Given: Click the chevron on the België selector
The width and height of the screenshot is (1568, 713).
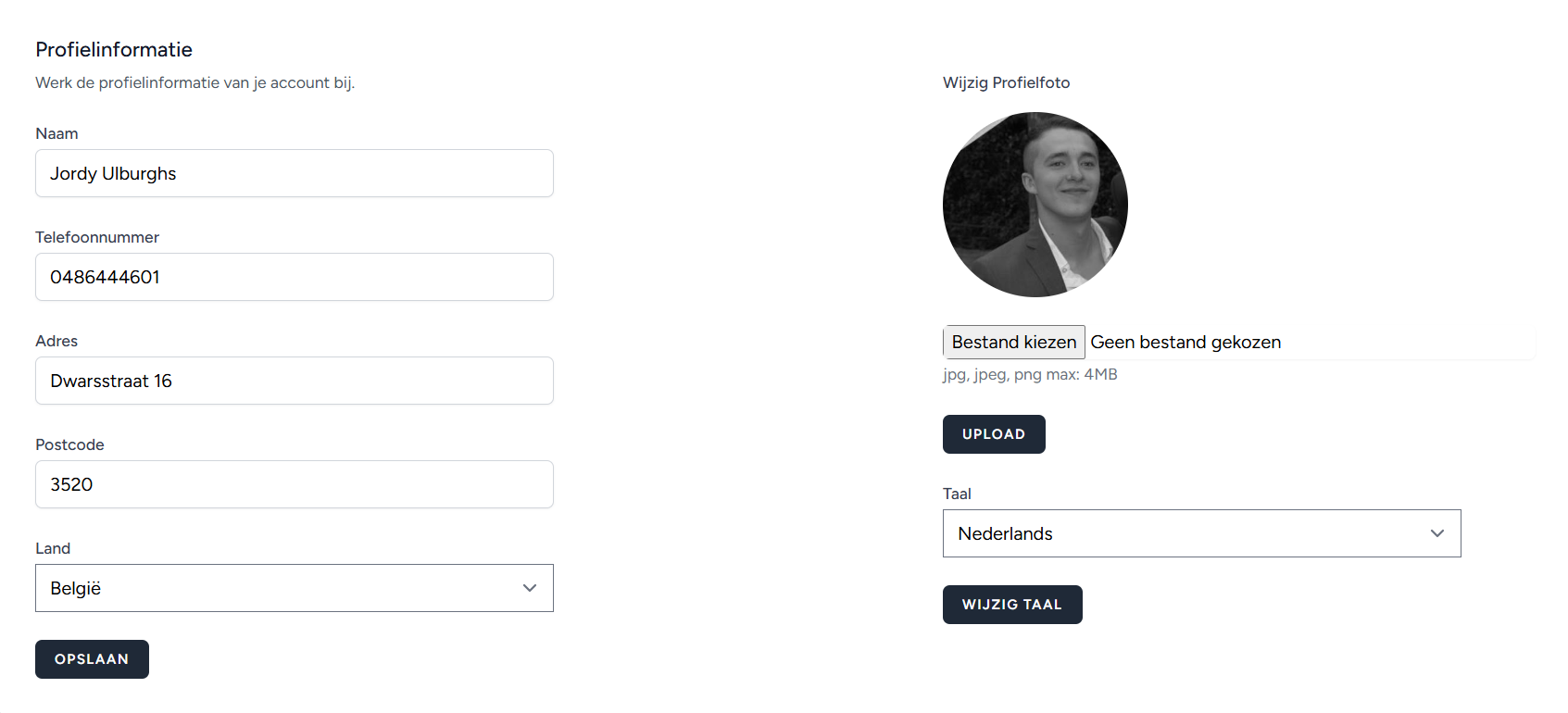Looking at the screenshot, I should click(530, 588).
